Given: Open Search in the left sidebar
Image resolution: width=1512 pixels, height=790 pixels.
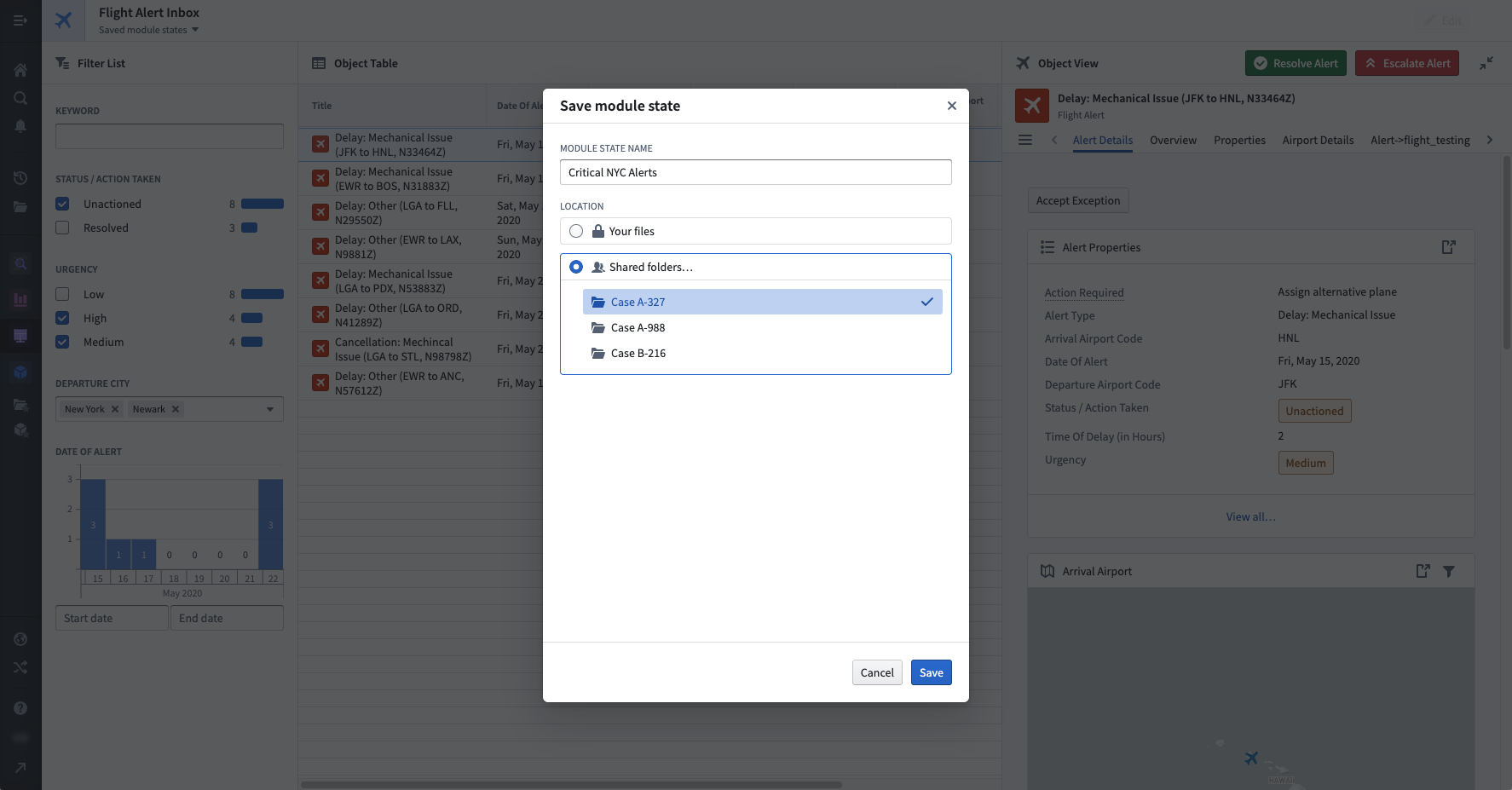Looking at the screenshot, I should pos(20,98).
